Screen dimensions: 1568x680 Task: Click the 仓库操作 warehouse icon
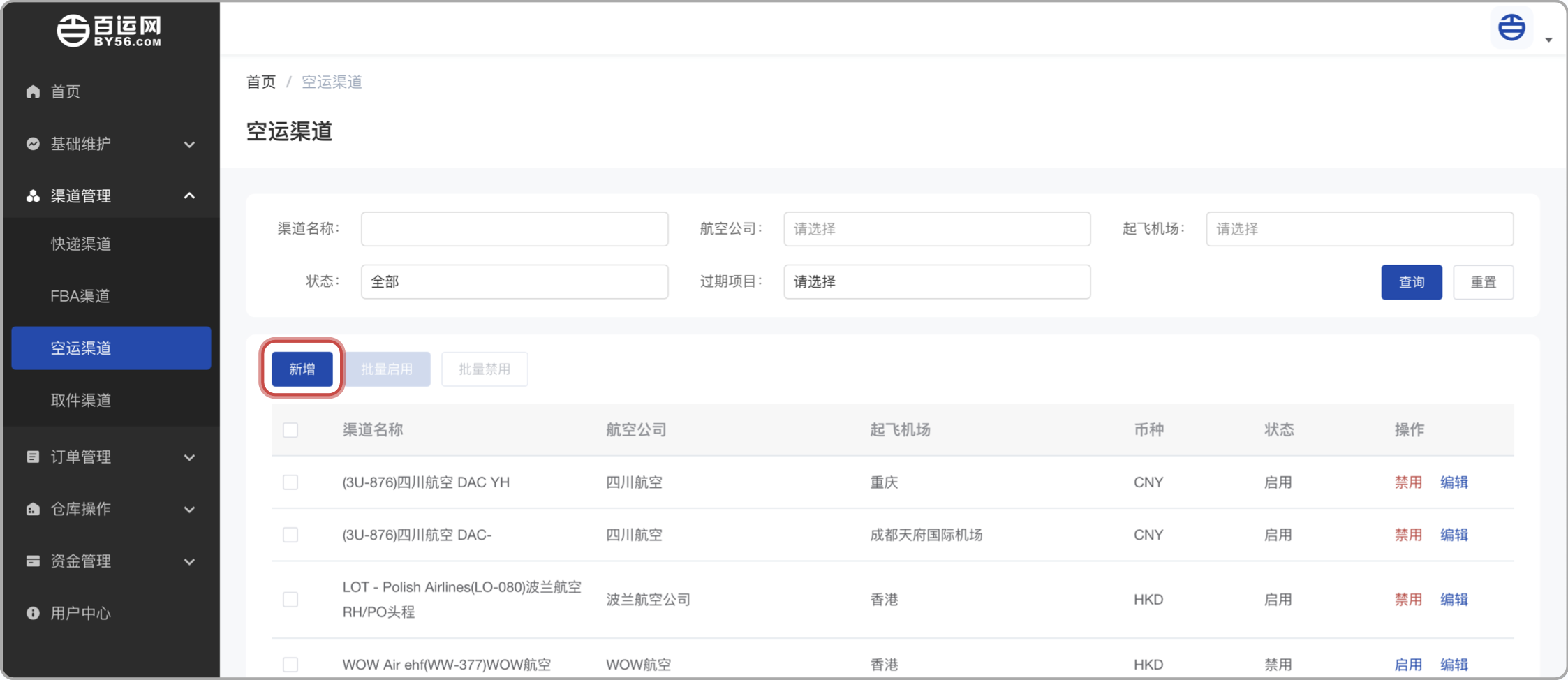pyautogui.click(x=33, y=509)
